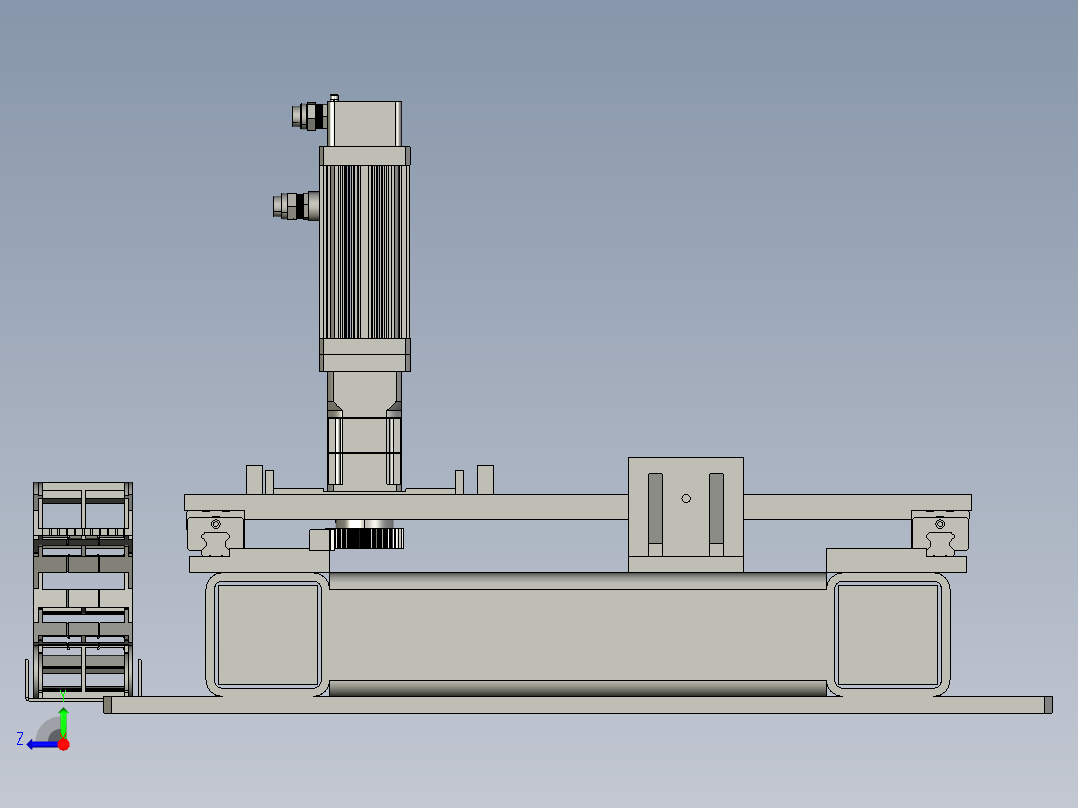1078x808 pixels.
Task: Select the cable drag chain on the left
Action: click(82, 591)
